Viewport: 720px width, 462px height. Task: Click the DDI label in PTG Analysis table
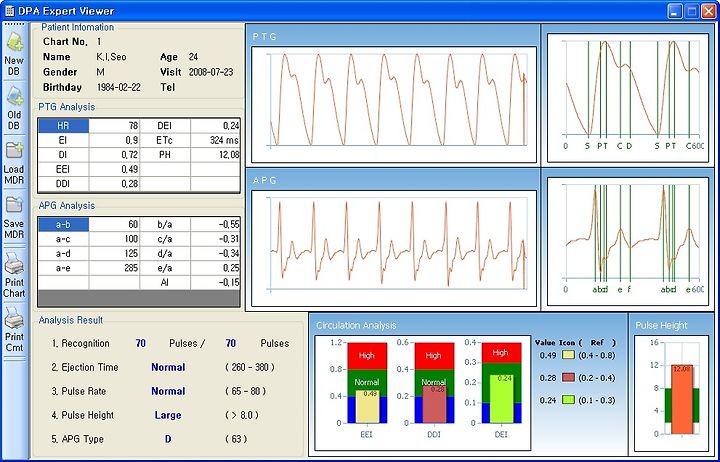point(63,184)
